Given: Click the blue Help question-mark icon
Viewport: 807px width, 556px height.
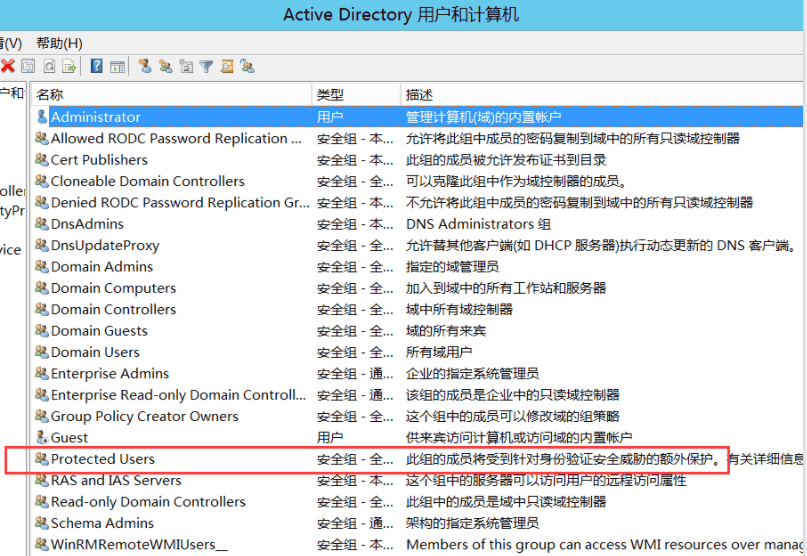Looking at the screenshot, I should [96, 66].
